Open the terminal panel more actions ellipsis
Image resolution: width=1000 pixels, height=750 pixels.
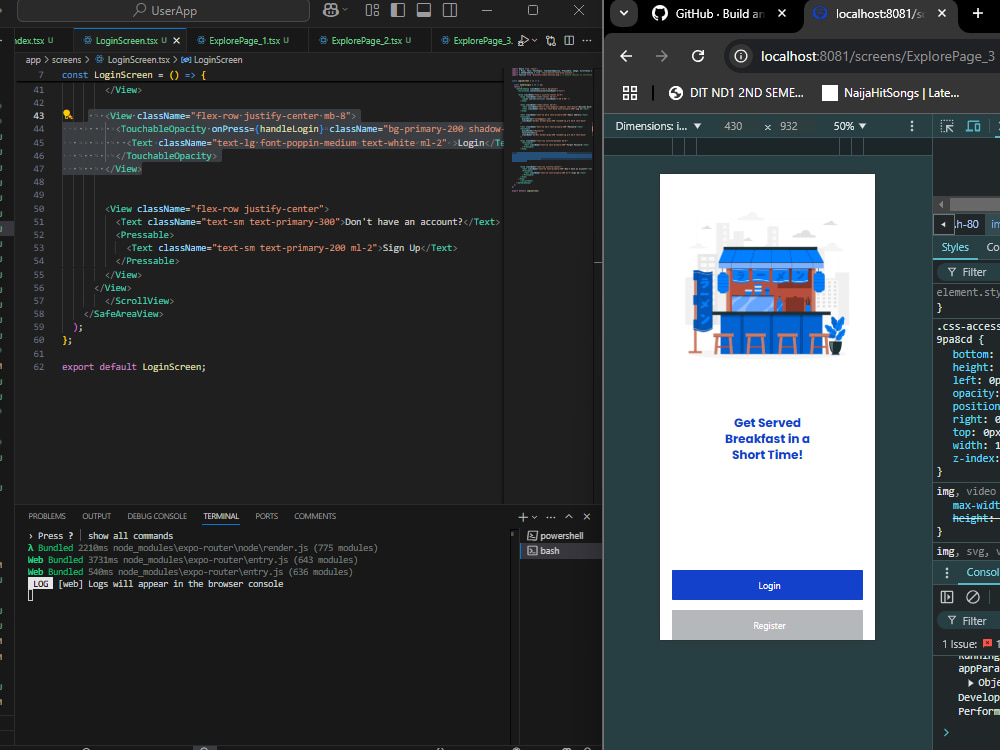pyautogui.click(x=551, y=517)
